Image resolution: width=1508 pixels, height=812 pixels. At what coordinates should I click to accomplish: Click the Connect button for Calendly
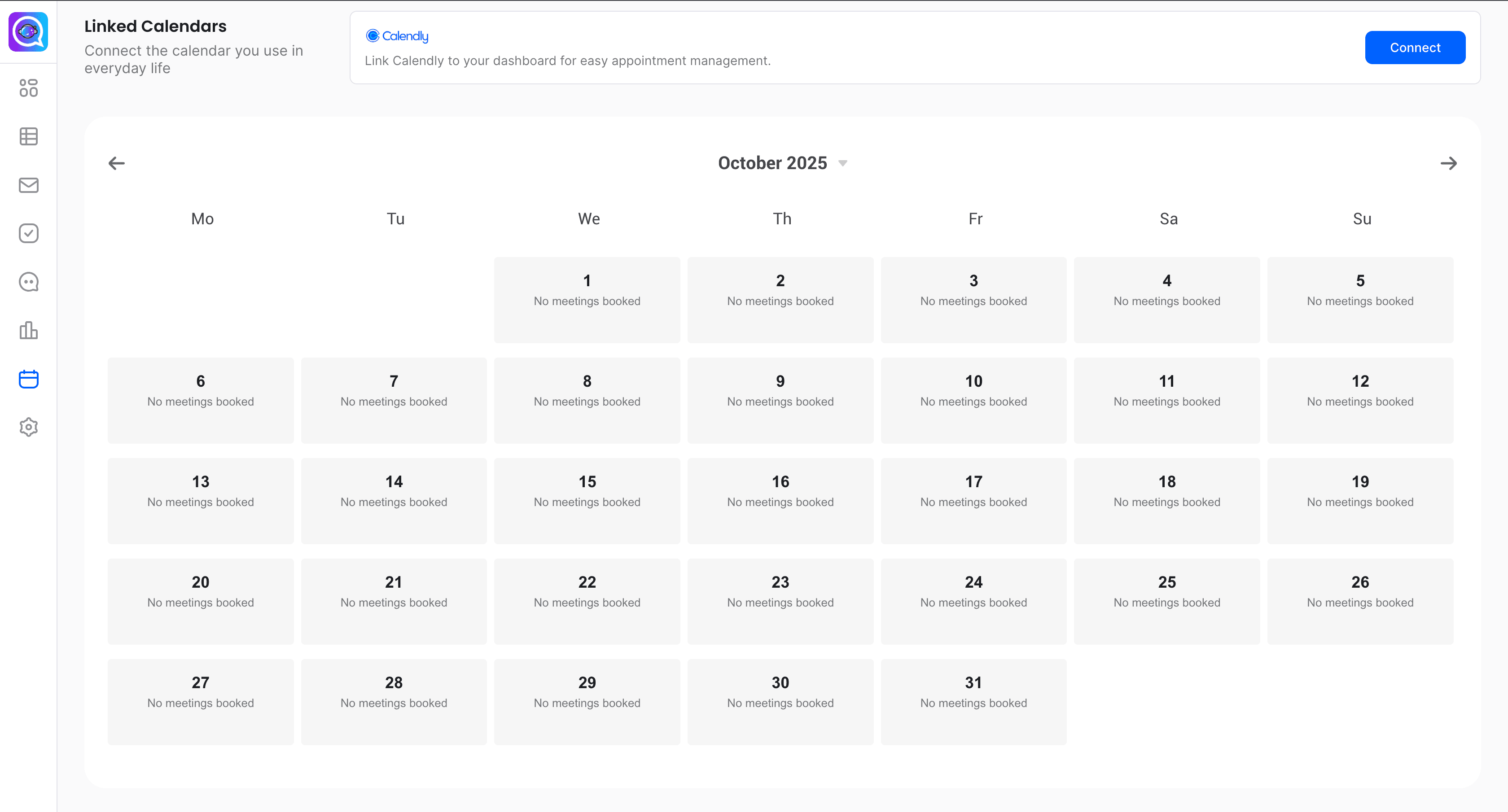(x=1414, y=48)
